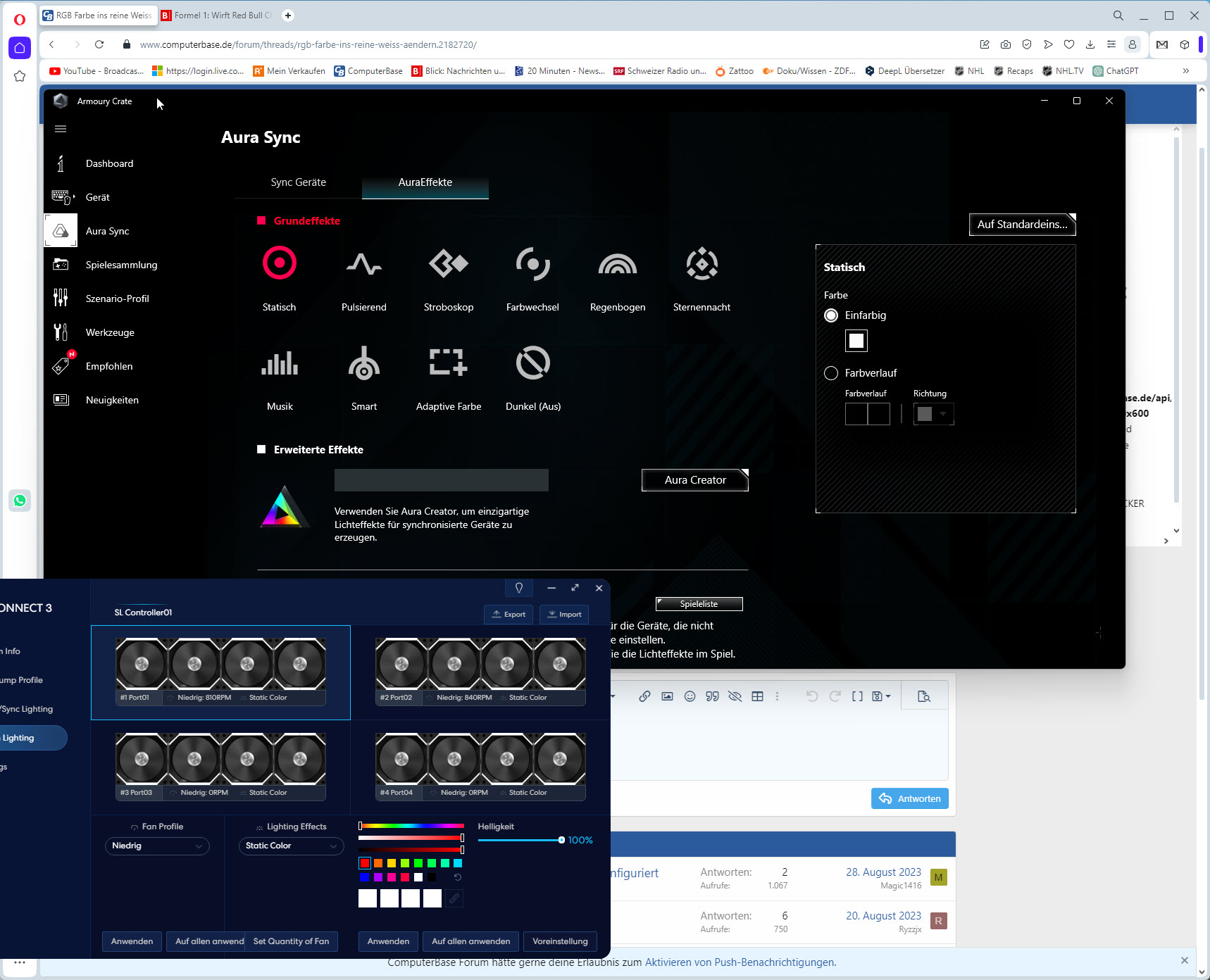This screenshot has height=980, width=1210.
Task: Click the lightbulb icon in L-Connect window
Action: [519, 588]
